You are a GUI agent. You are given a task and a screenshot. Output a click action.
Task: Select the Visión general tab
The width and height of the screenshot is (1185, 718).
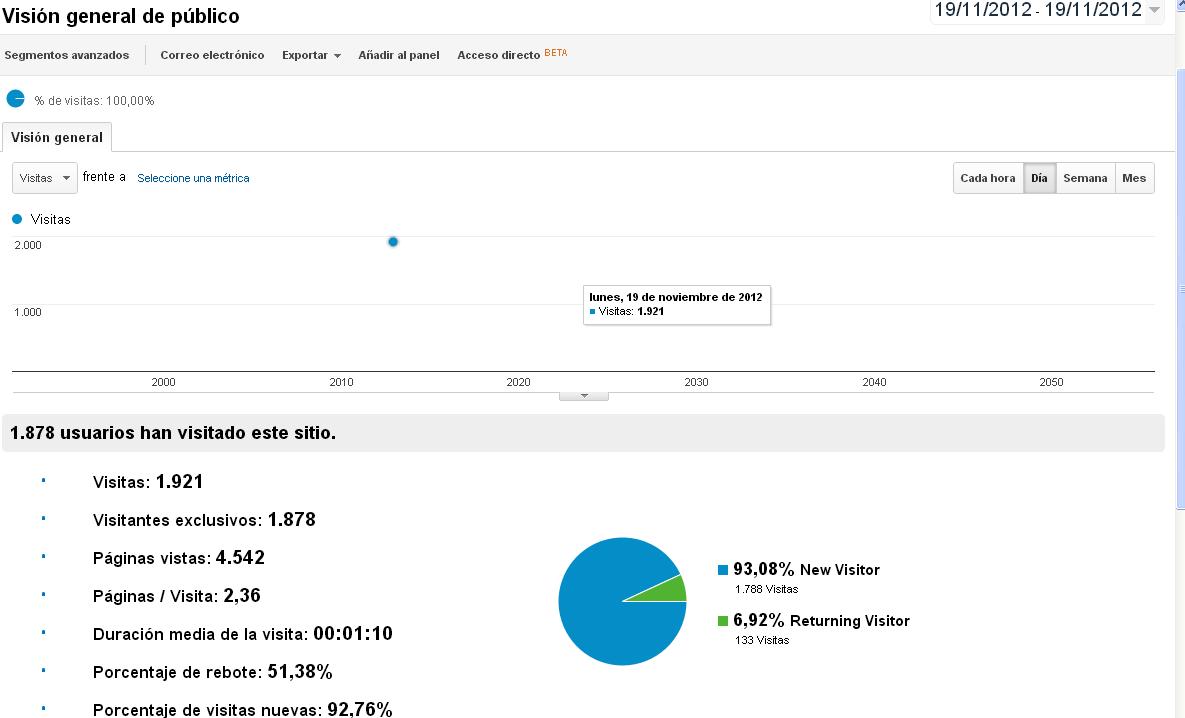(x=57, y=138)
